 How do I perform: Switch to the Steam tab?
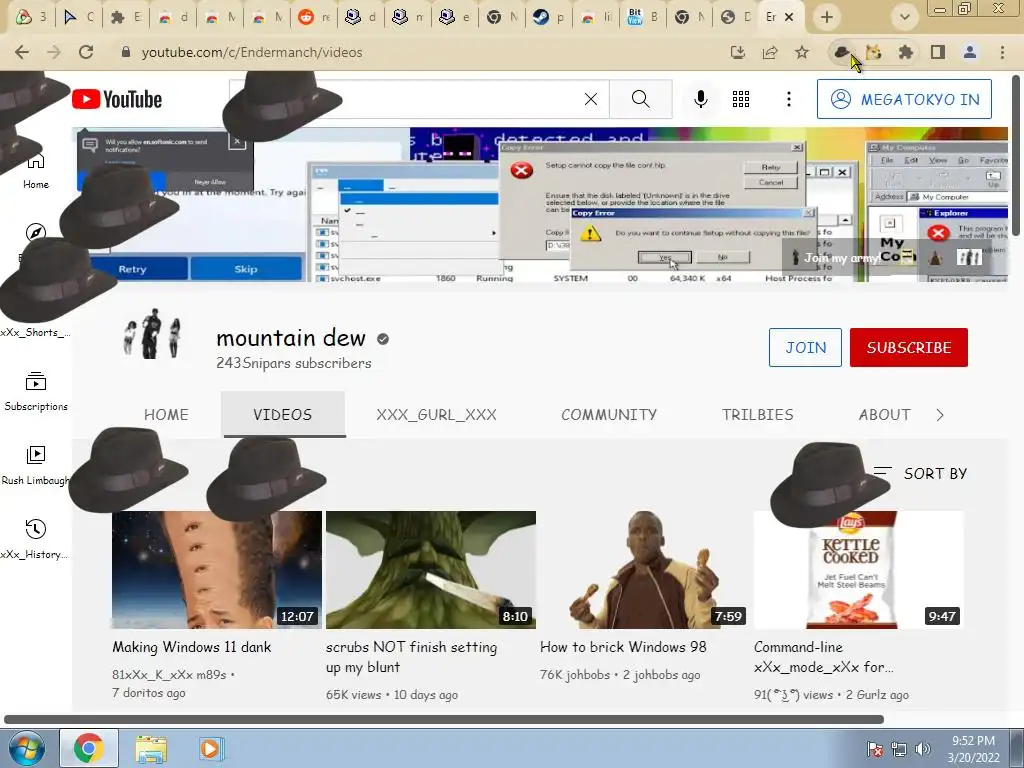coord(549,17)
